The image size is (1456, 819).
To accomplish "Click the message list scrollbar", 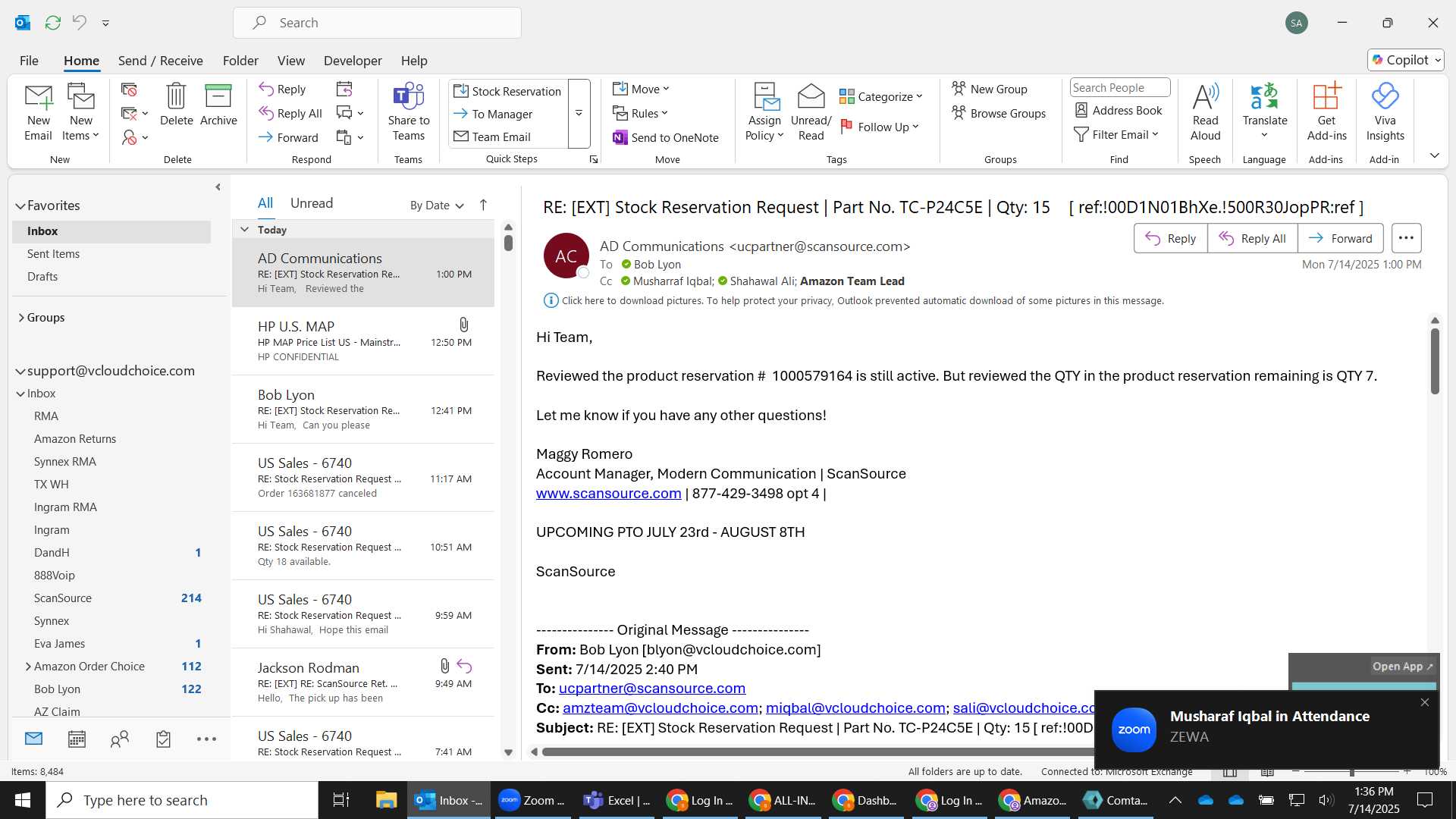I will point(508,243).
